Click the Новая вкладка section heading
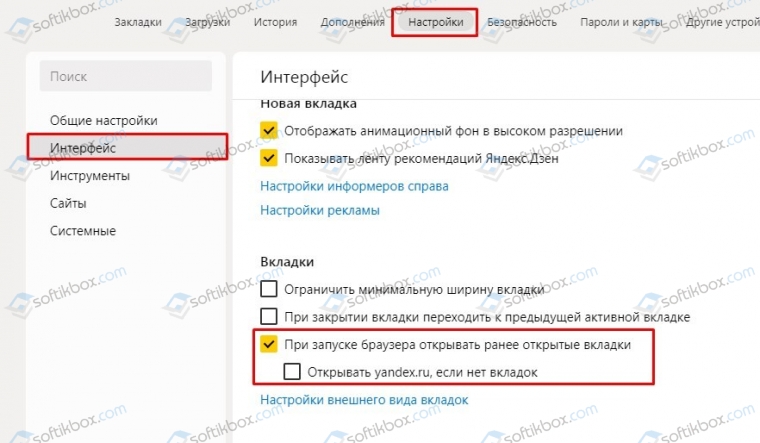Viewport: 760px width, 443px height. click(x=308, y=103)
